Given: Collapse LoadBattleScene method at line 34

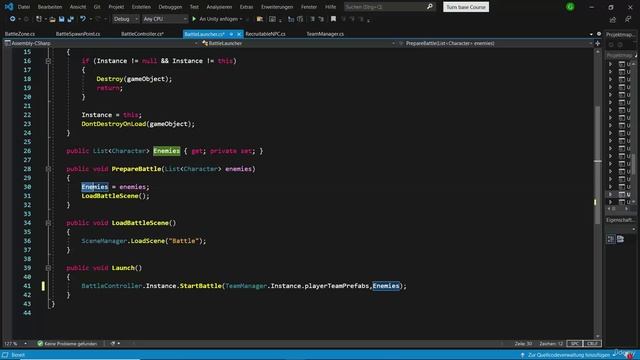Looking at the screenshot, I should (48, 223).
